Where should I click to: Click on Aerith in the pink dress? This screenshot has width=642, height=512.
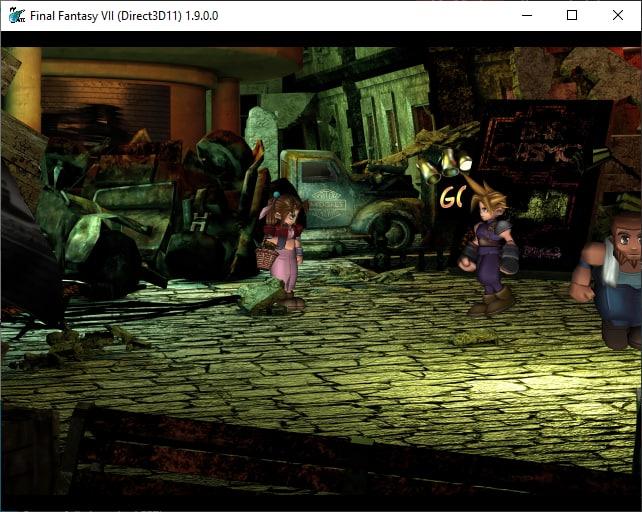[x=283, y=249]
